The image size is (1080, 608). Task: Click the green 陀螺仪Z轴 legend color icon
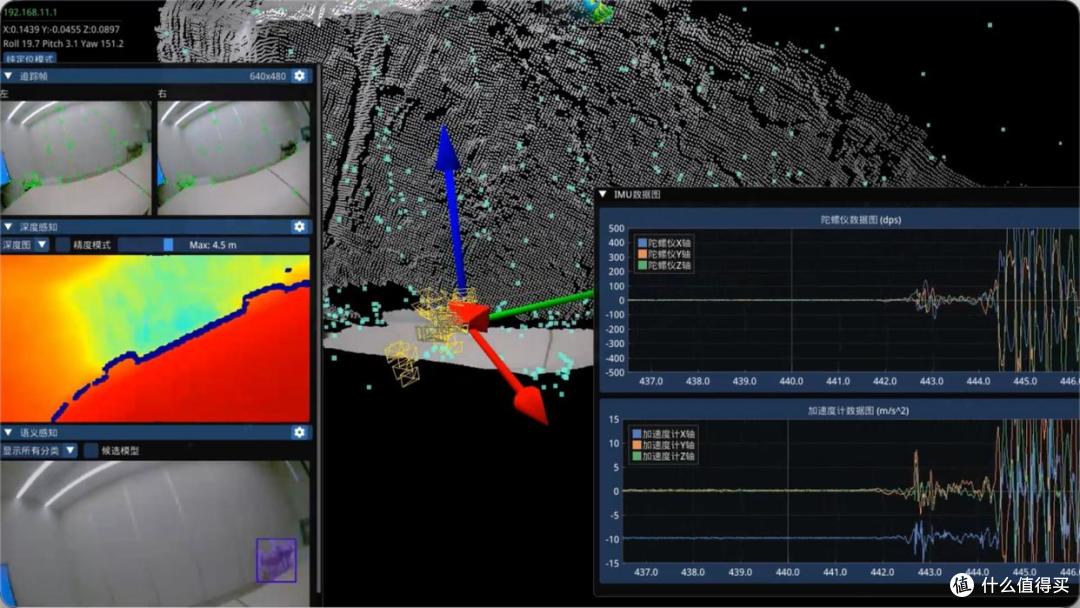pos(642,265)
